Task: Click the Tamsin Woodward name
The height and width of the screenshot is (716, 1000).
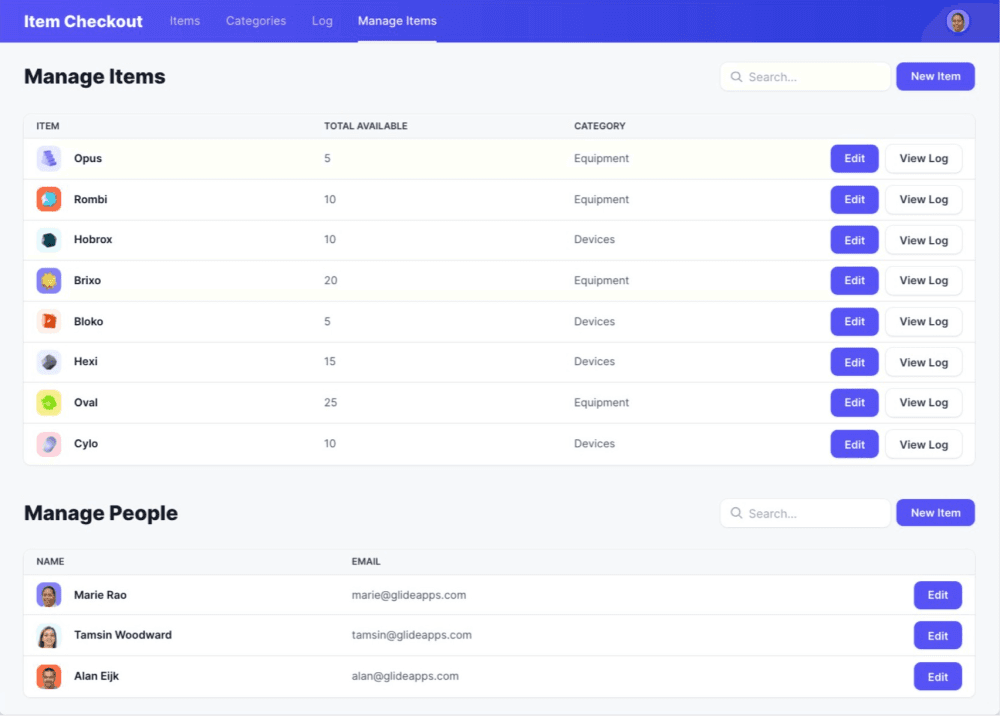Action: (x=123, y=635)
